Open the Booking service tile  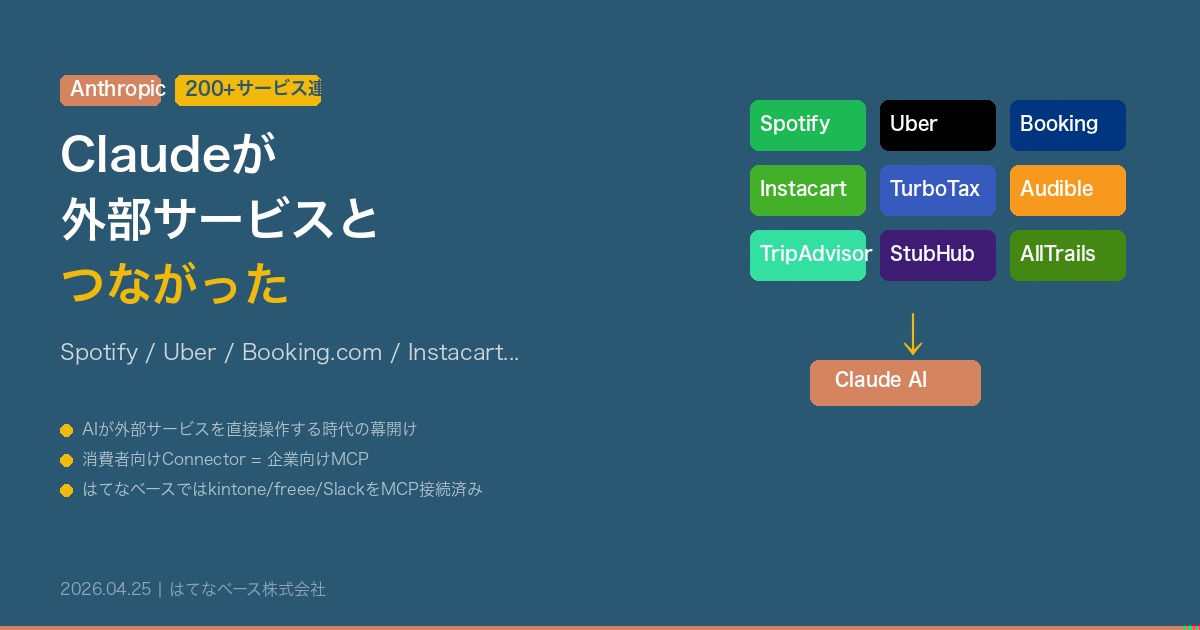[1068, 125]
